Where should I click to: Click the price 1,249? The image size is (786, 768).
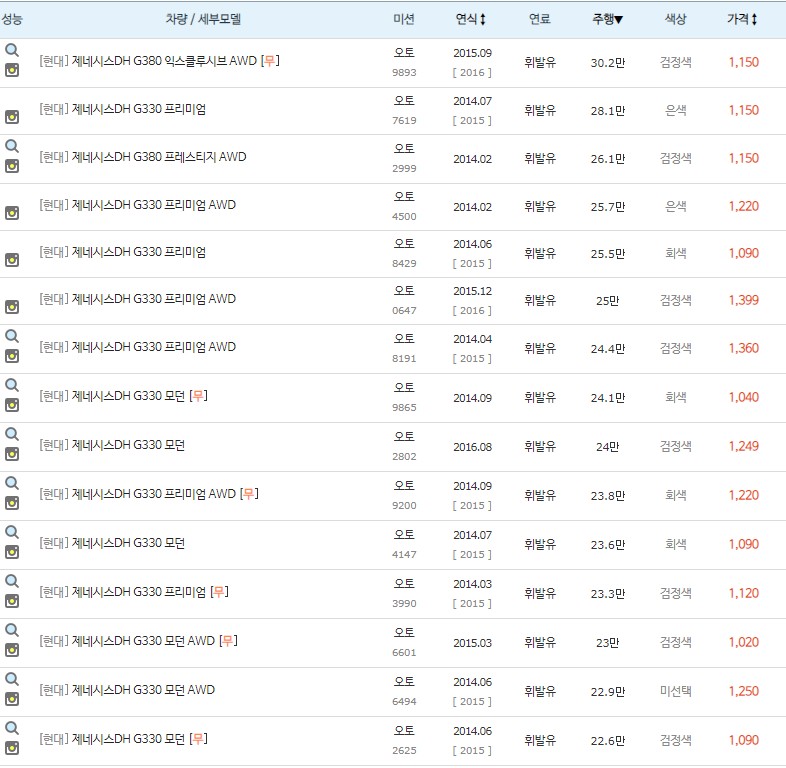coord(743,446)
